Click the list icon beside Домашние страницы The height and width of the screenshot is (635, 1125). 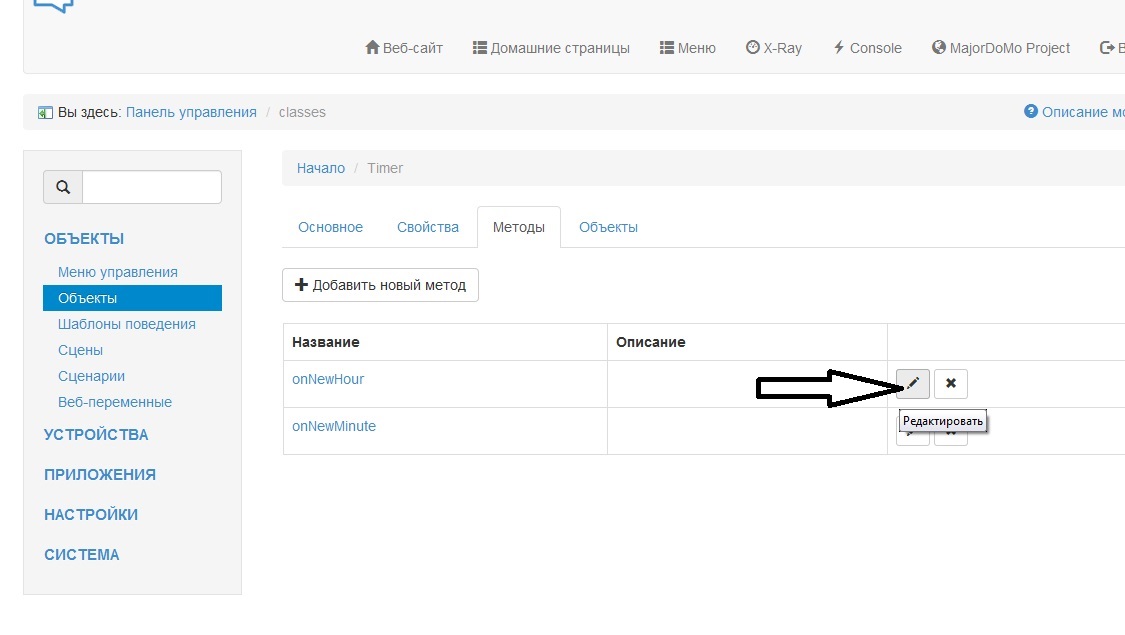click(479, 47)
